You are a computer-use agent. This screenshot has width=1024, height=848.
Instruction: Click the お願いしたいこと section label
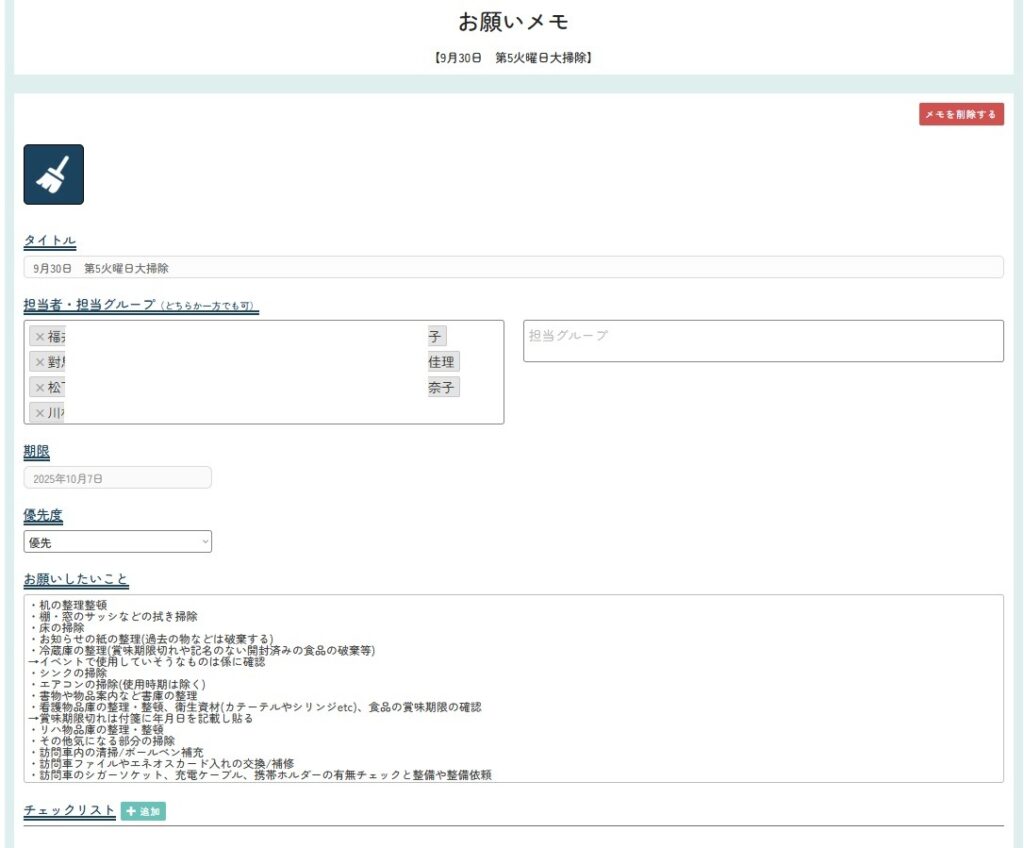(76, 580)
